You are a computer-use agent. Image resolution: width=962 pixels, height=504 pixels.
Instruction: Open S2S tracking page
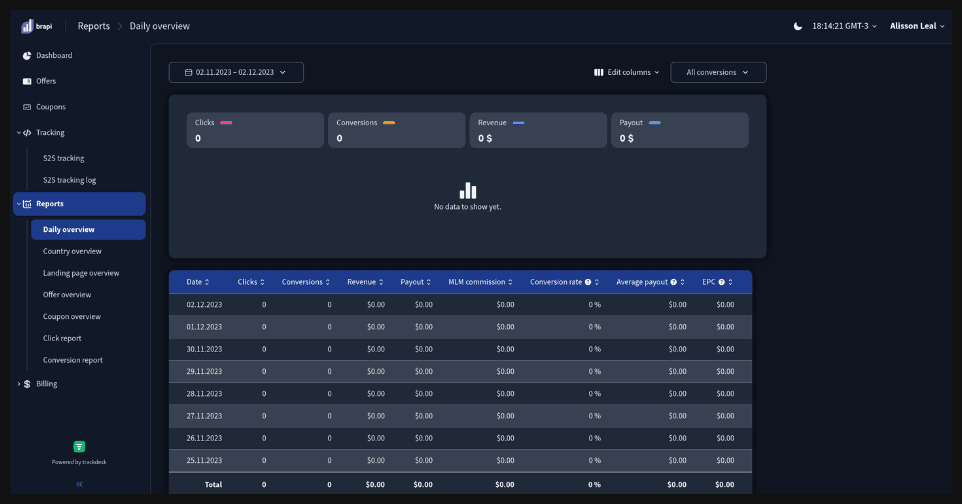point(63,158)
